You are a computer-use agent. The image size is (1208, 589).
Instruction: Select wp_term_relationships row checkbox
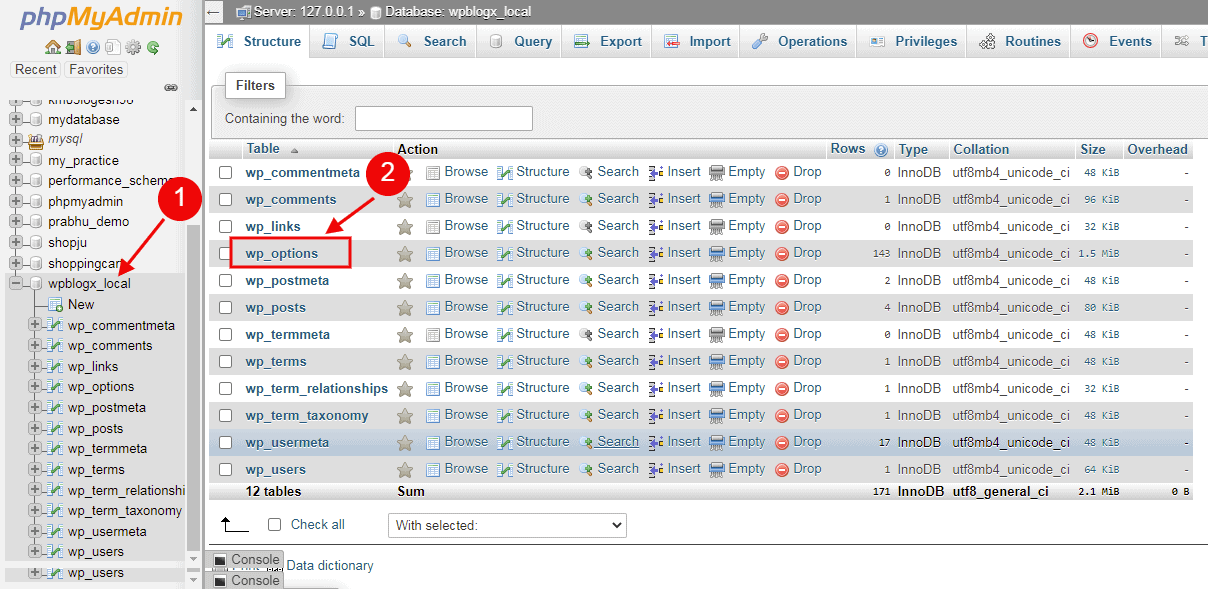pos(226,388)
